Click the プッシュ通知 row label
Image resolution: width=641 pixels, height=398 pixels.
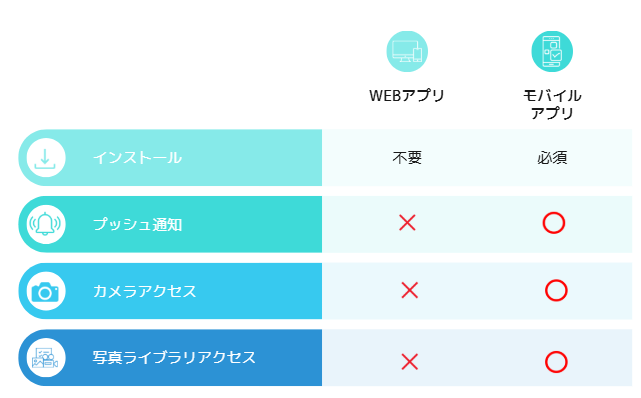(x=137, y=224)
